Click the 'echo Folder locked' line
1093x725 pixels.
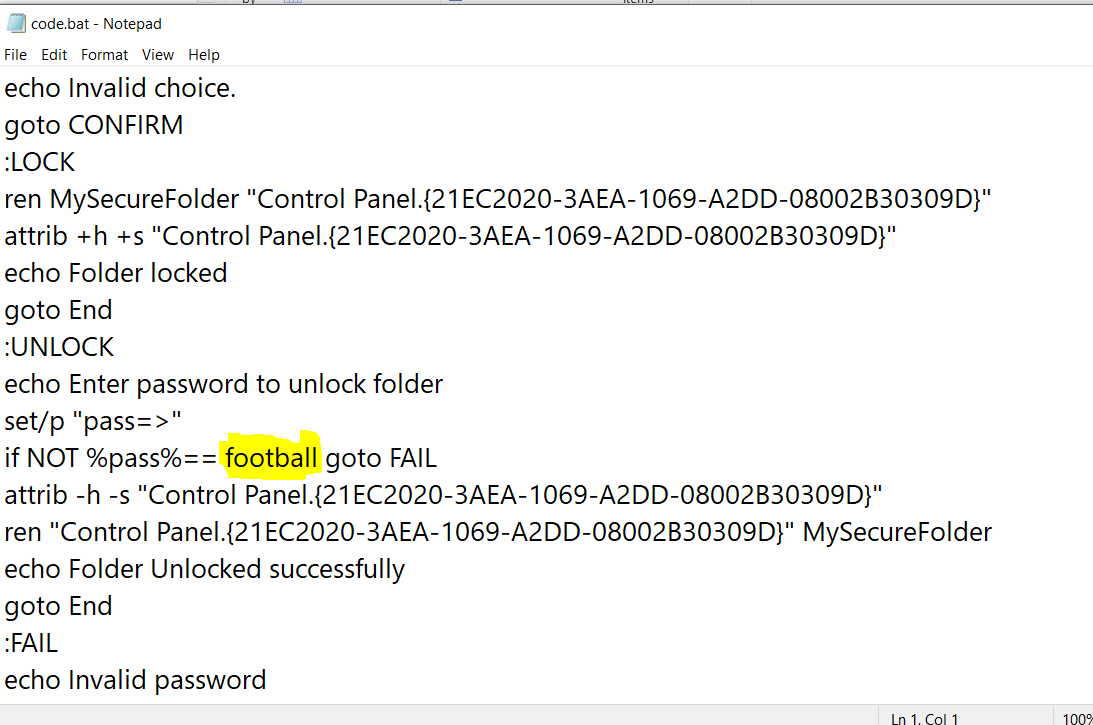[116, 273]
